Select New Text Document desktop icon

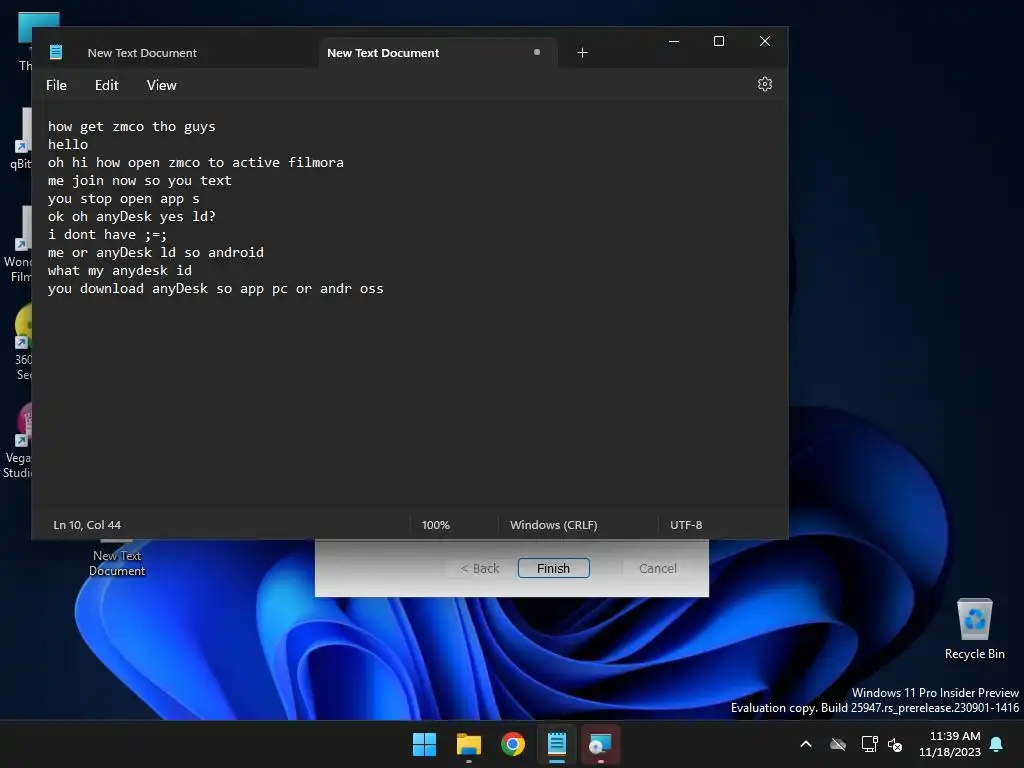pyautogui.click(x=117, y=559)
